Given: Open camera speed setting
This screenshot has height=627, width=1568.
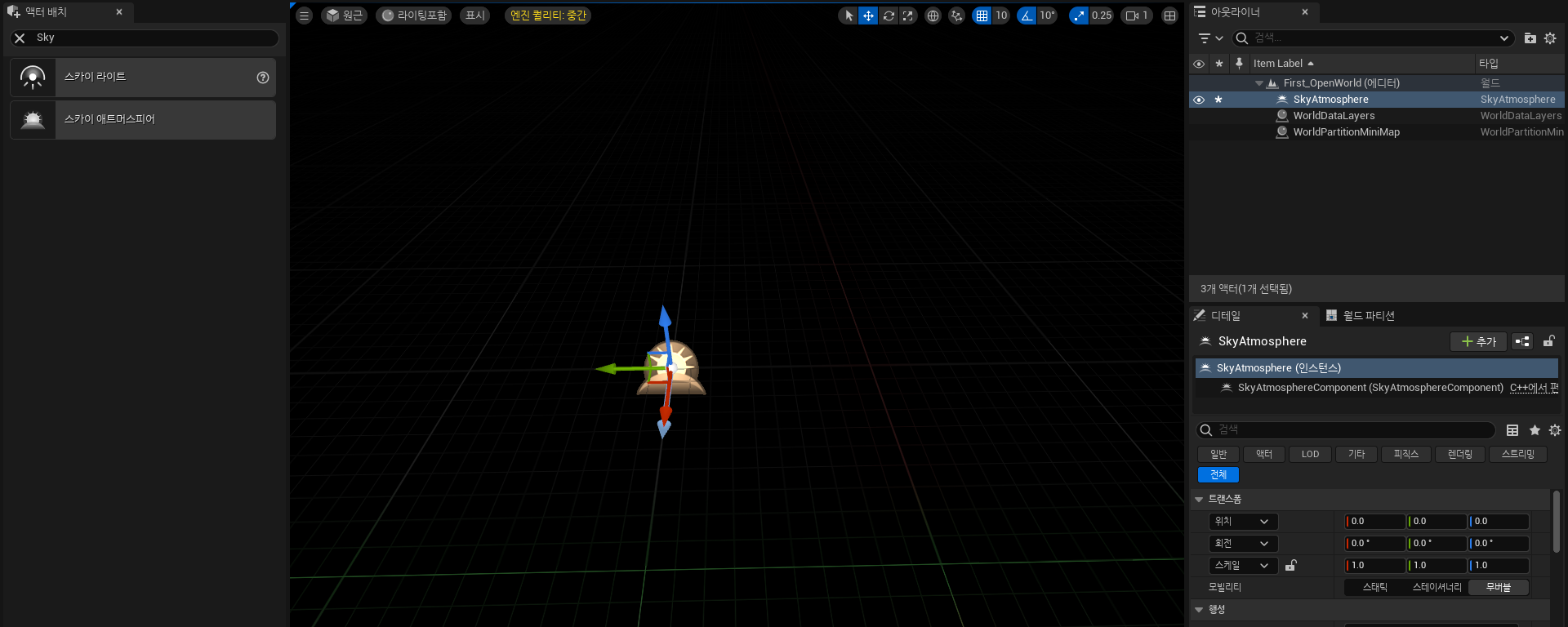Looking at the screenshot, I should 1137,16.
